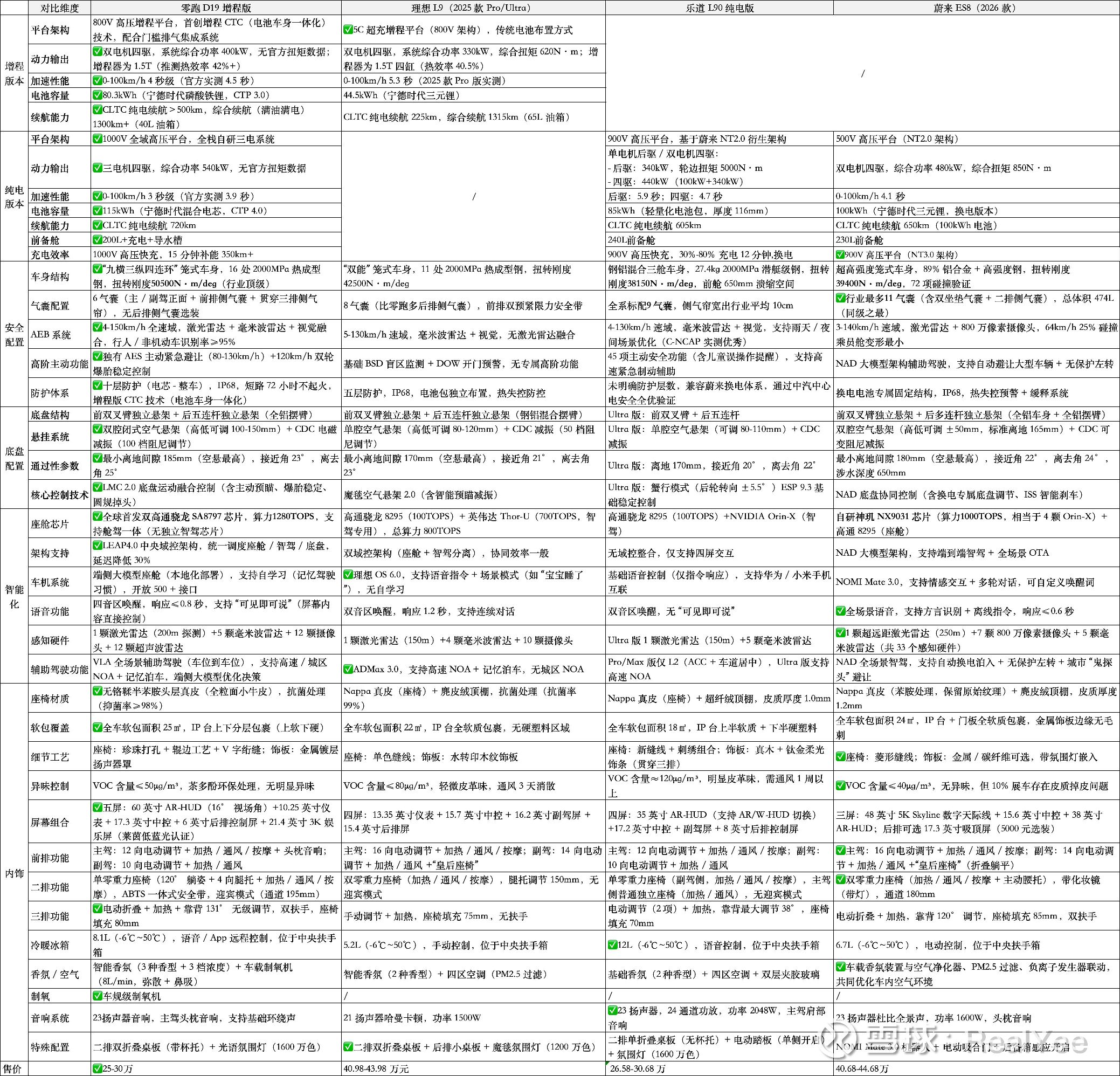Select the 零跑 D19 增程版 column header
The width and height of the screenshot is (1120, 1076).
[x=216, y=8]
